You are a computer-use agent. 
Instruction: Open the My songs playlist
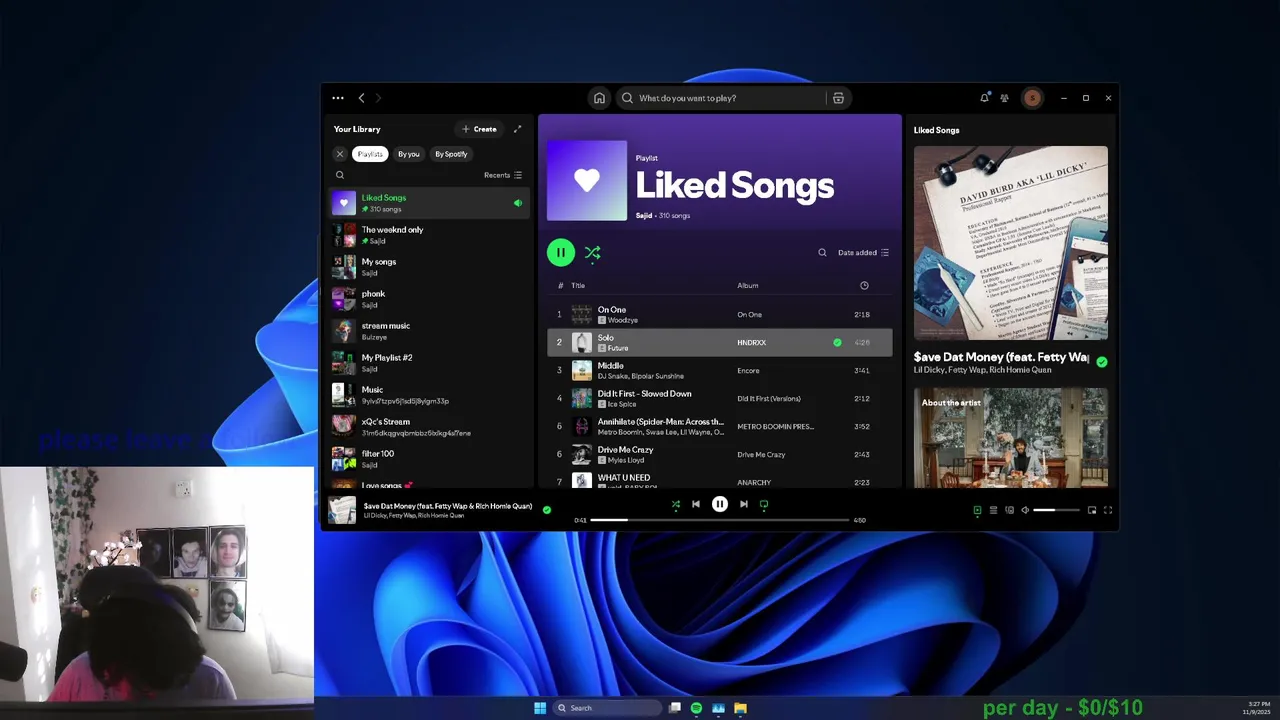click(430, 267)
